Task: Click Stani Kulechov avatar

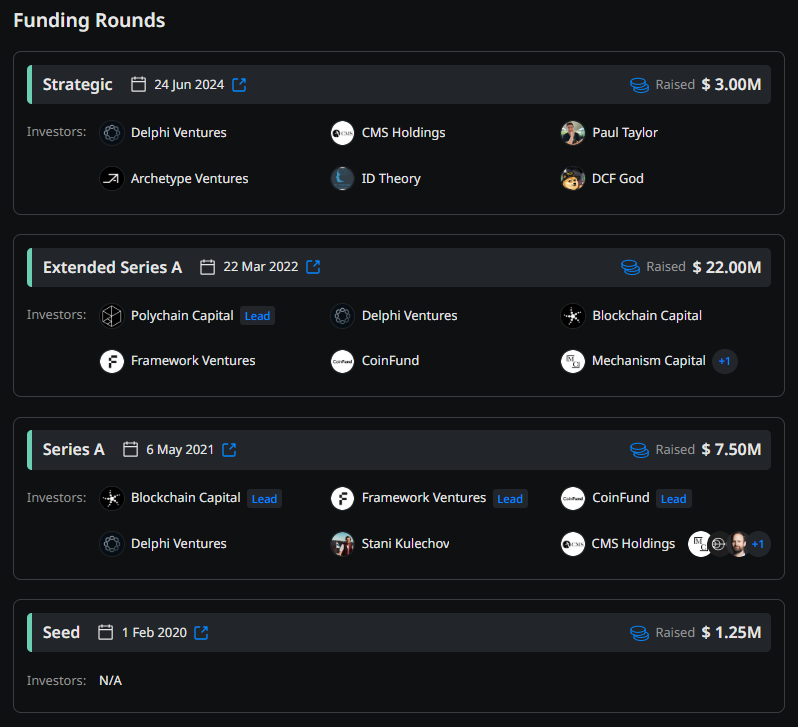Action: pos(343,544)
